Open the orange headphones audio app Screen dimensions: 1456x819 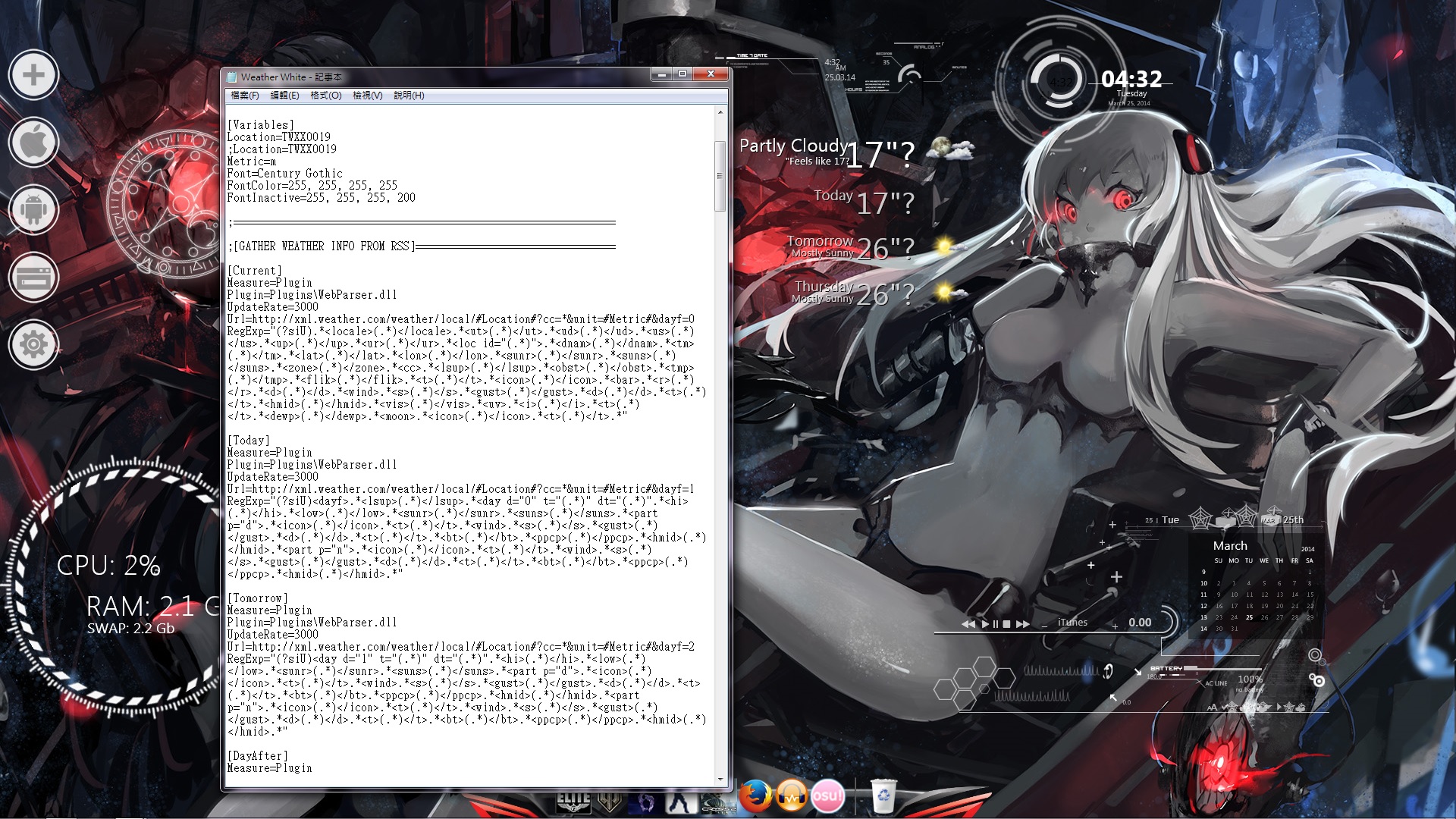tap(792, 796)
